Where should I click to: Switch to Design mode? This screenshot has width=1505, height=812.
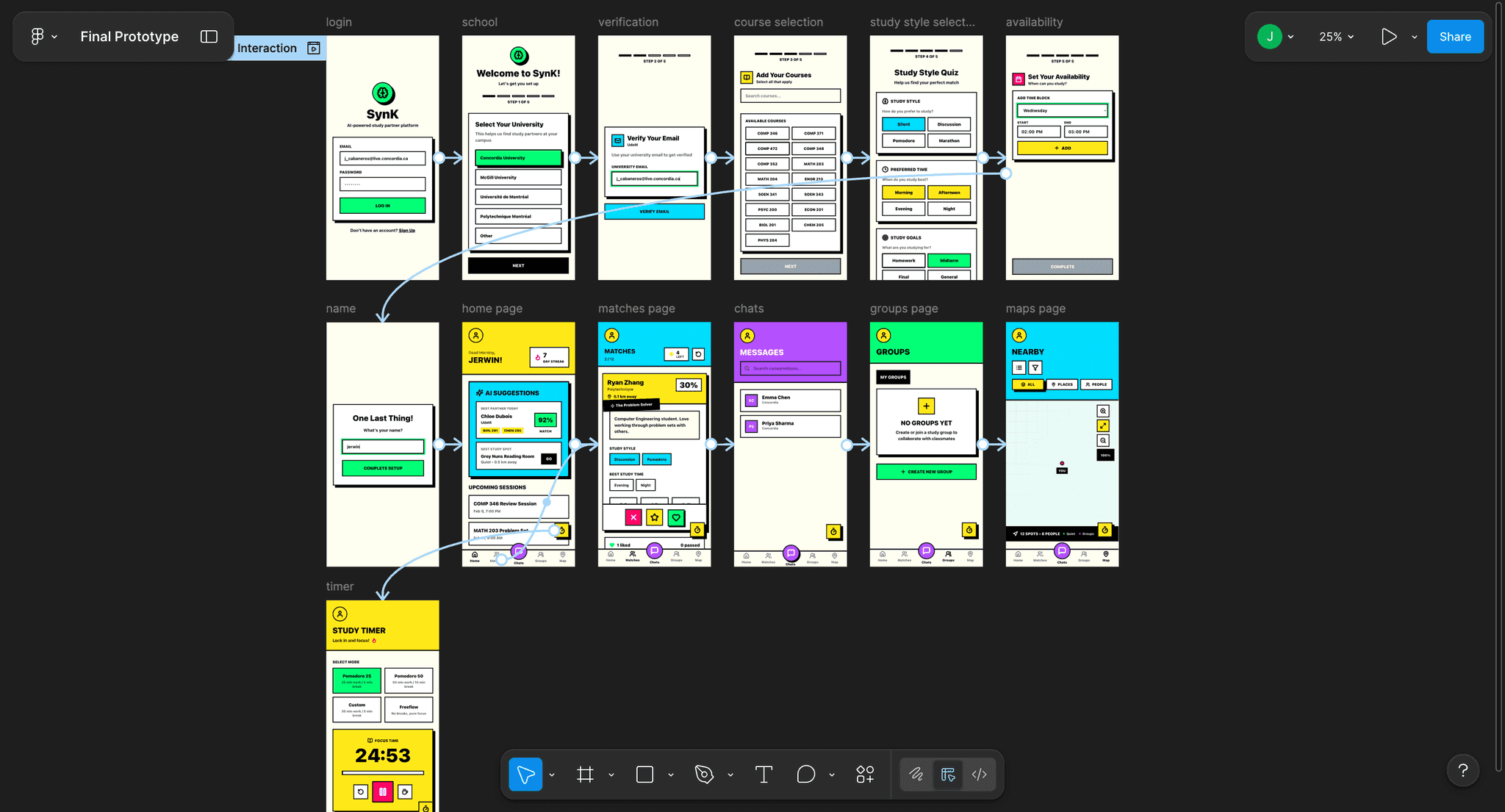[948, 774]
